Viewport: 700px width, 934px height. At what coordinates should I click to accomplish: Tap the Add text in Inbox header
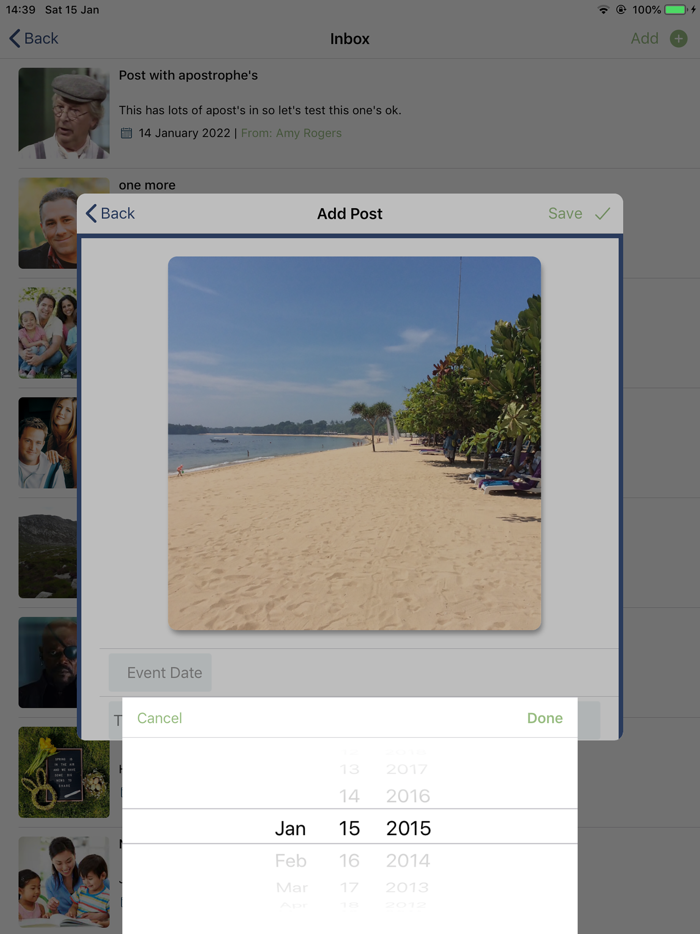(x=645, y=39)
